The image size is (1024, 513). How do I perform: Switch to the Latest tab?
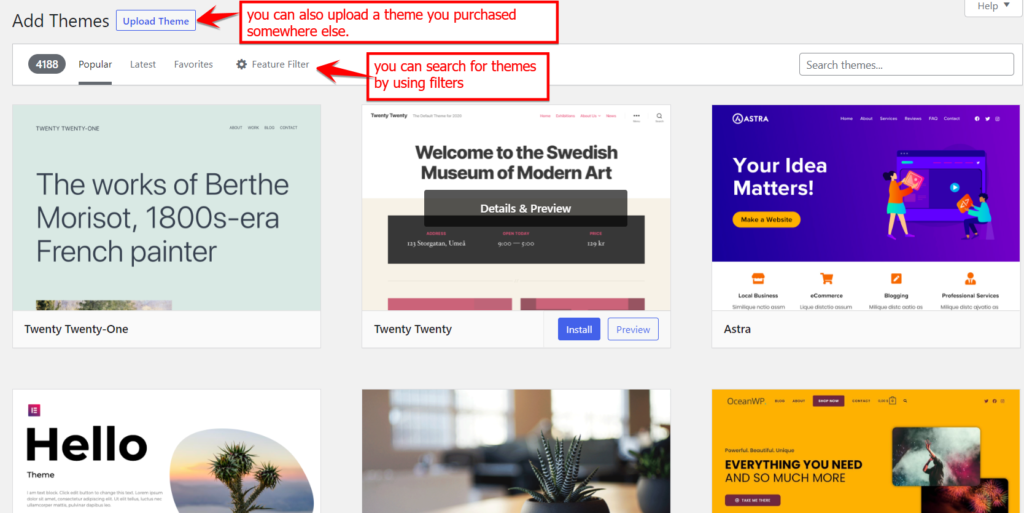(x=143, y=65)
